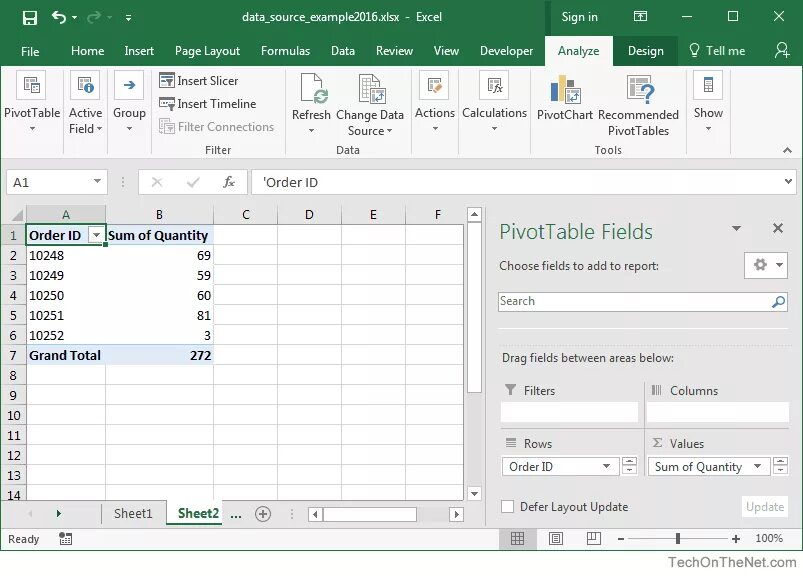
Task: Switch to the Design tab
Action: pos(645,51)
